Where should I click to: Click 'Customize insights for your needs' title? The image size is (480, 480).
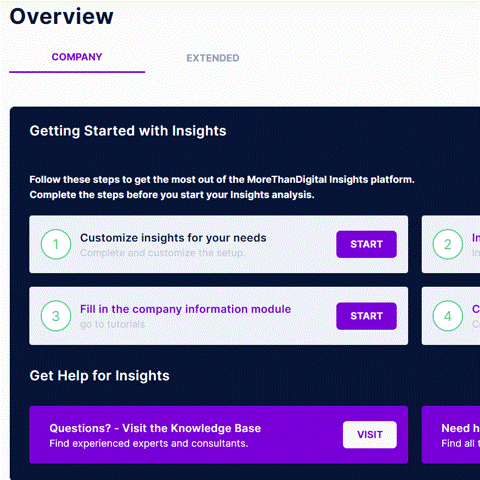(173, 238)
